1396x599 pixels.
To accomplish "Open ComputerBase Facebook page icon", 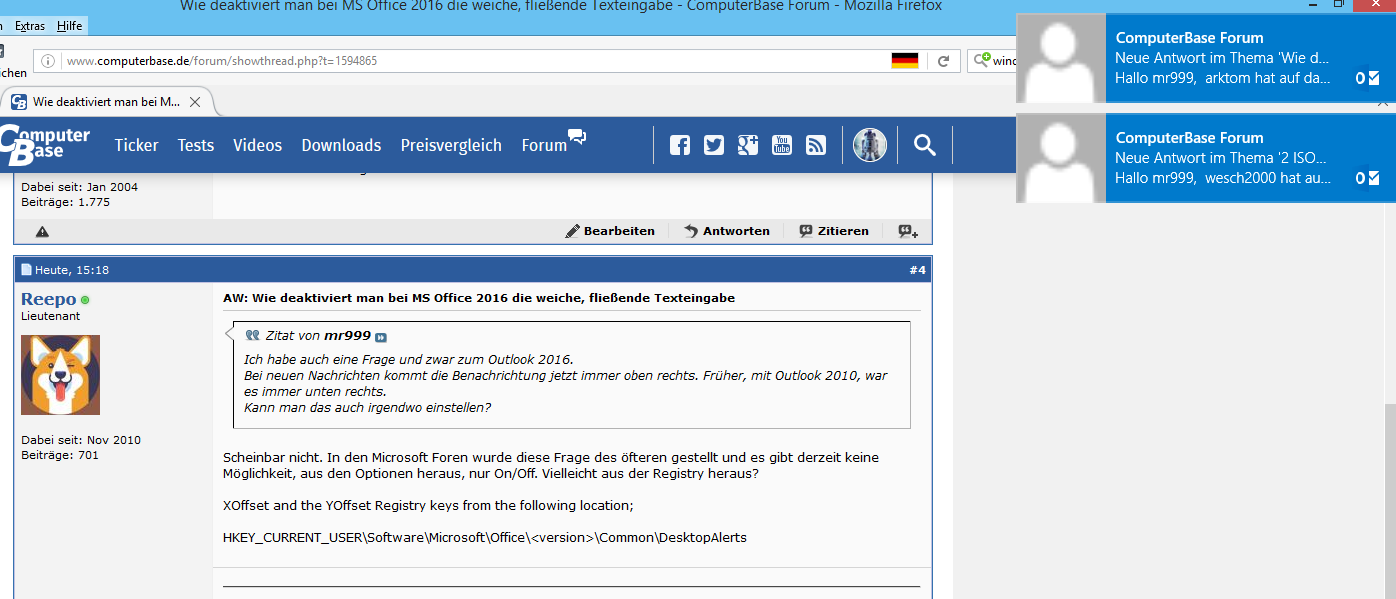I will (680, 145).
